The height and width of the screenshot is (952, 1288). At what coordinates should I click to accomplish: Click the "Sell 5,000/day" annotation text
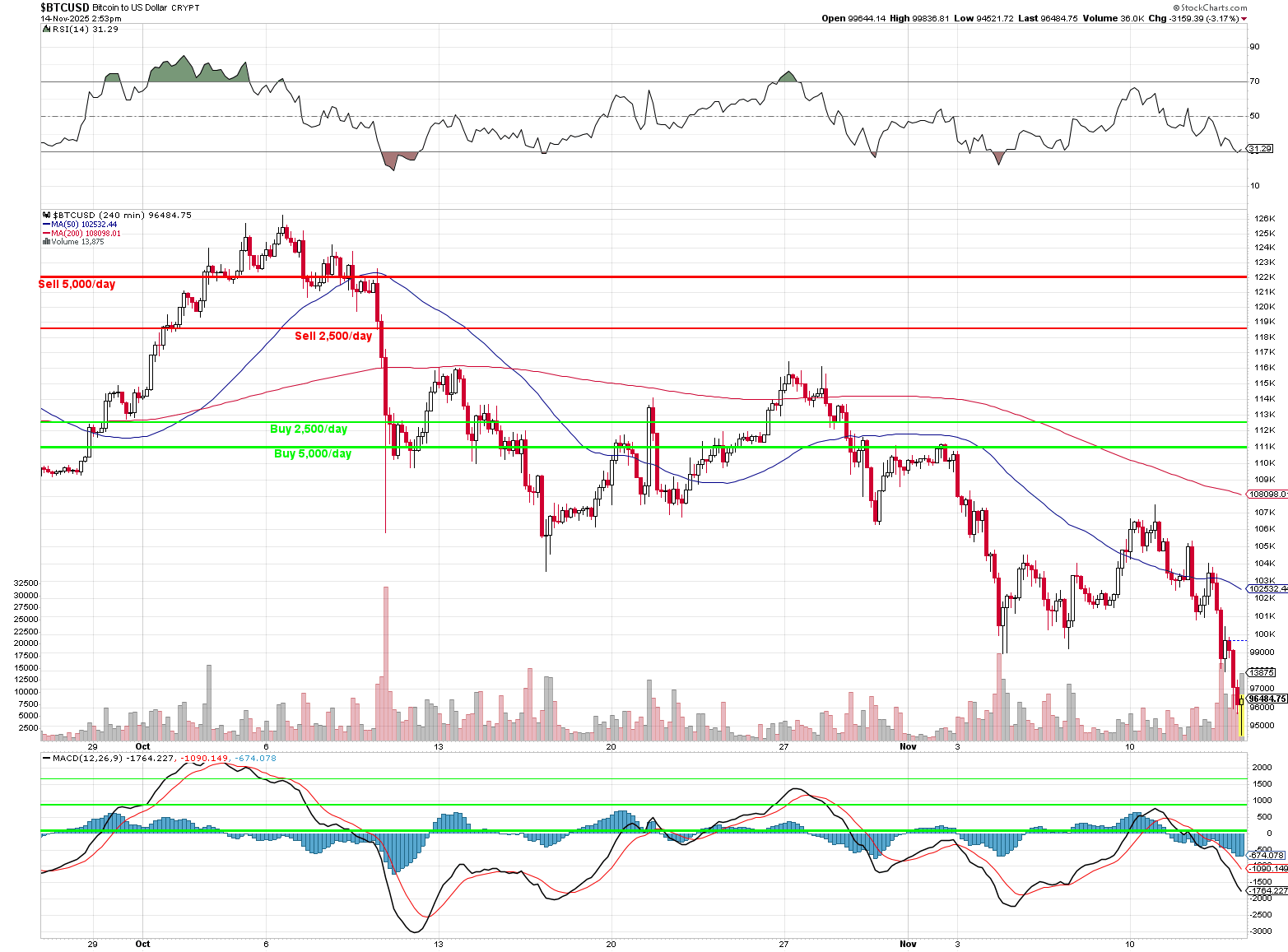(77, 284)
